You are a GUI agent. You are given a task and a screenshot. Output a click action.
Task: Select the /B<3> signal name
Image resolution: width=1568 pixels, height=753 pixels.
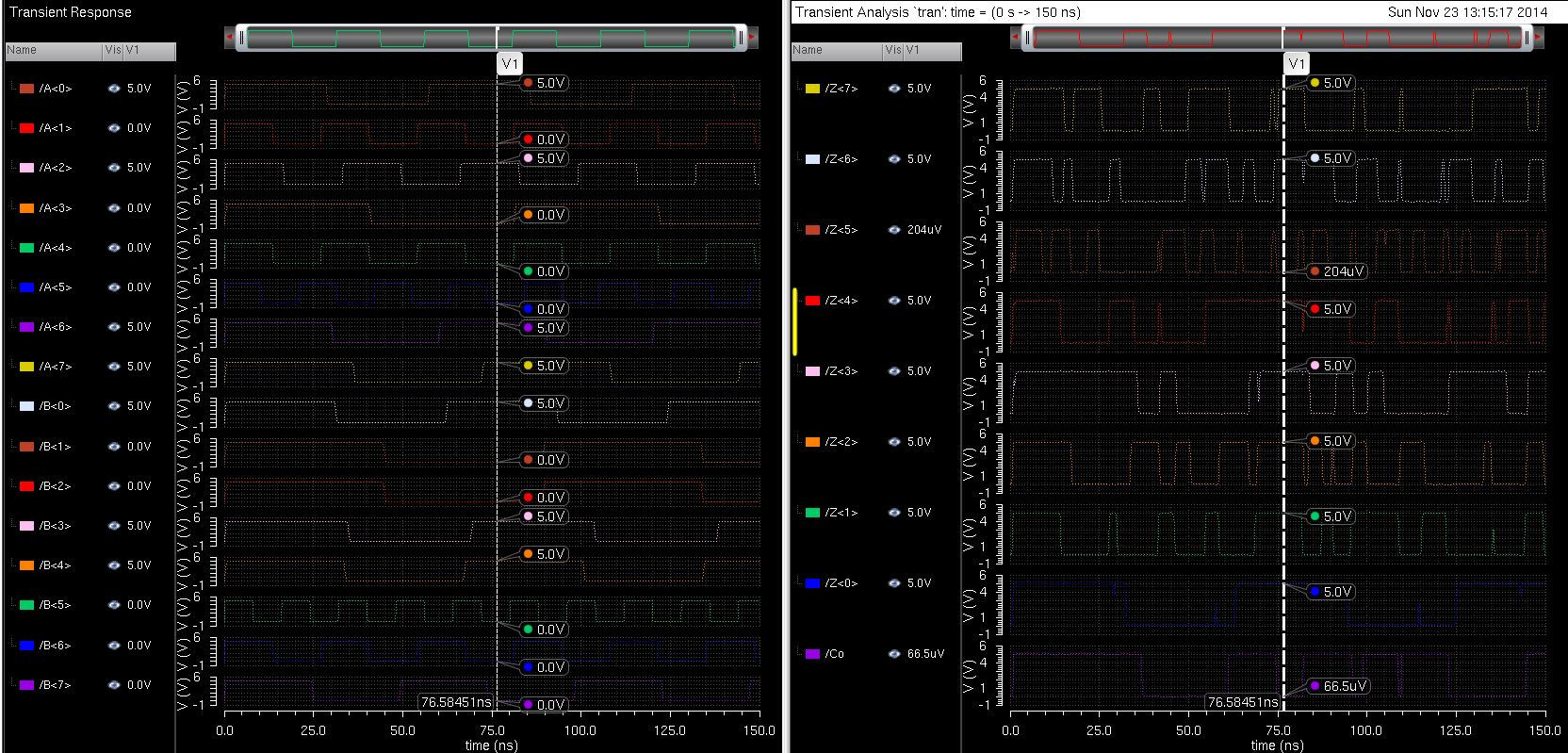[56, 525]
